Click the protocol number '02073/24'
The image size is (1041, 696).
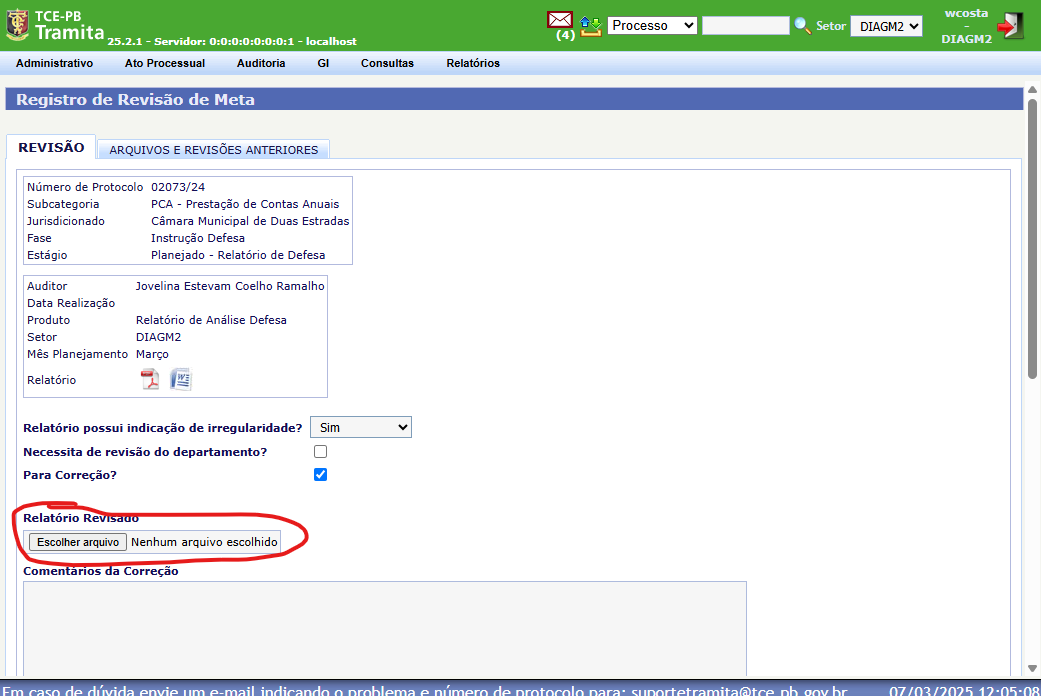tap(178, 187)
